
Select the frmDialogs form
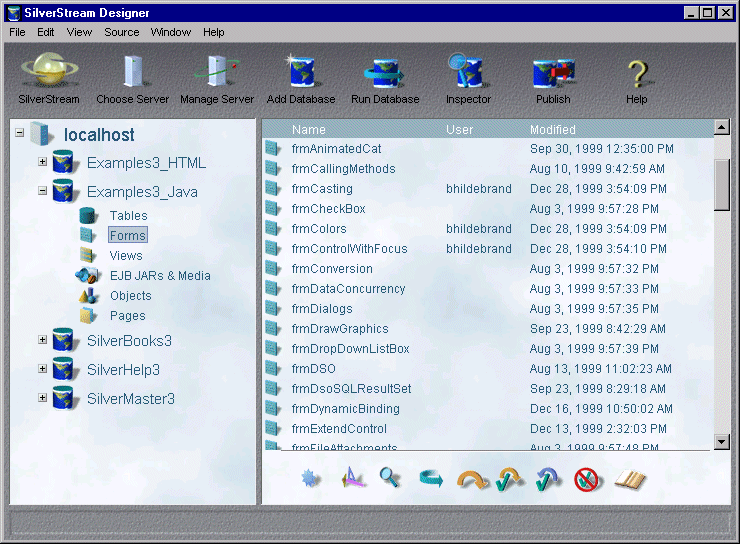[322, 309]
